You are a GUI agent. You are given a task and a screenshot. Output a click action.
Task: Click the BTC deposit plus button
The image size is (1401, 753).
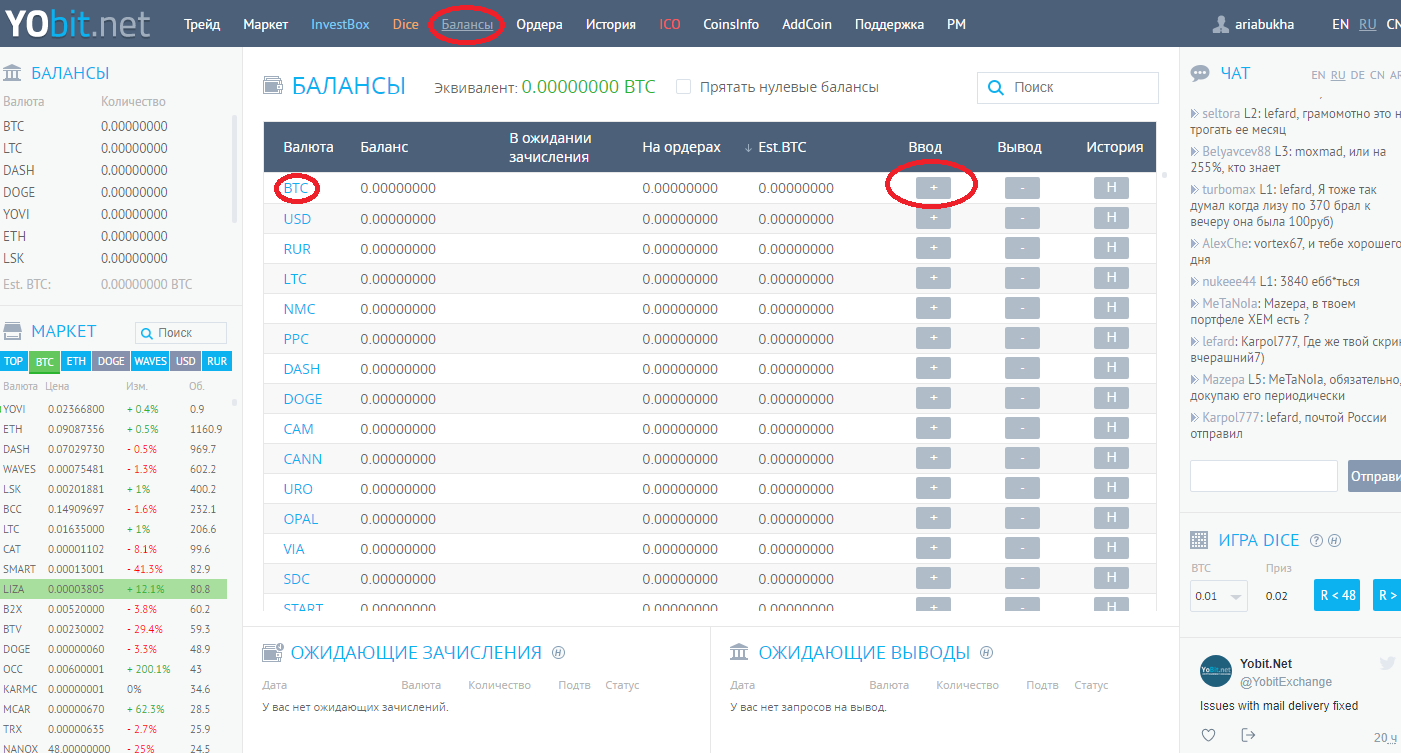point(933,188)
